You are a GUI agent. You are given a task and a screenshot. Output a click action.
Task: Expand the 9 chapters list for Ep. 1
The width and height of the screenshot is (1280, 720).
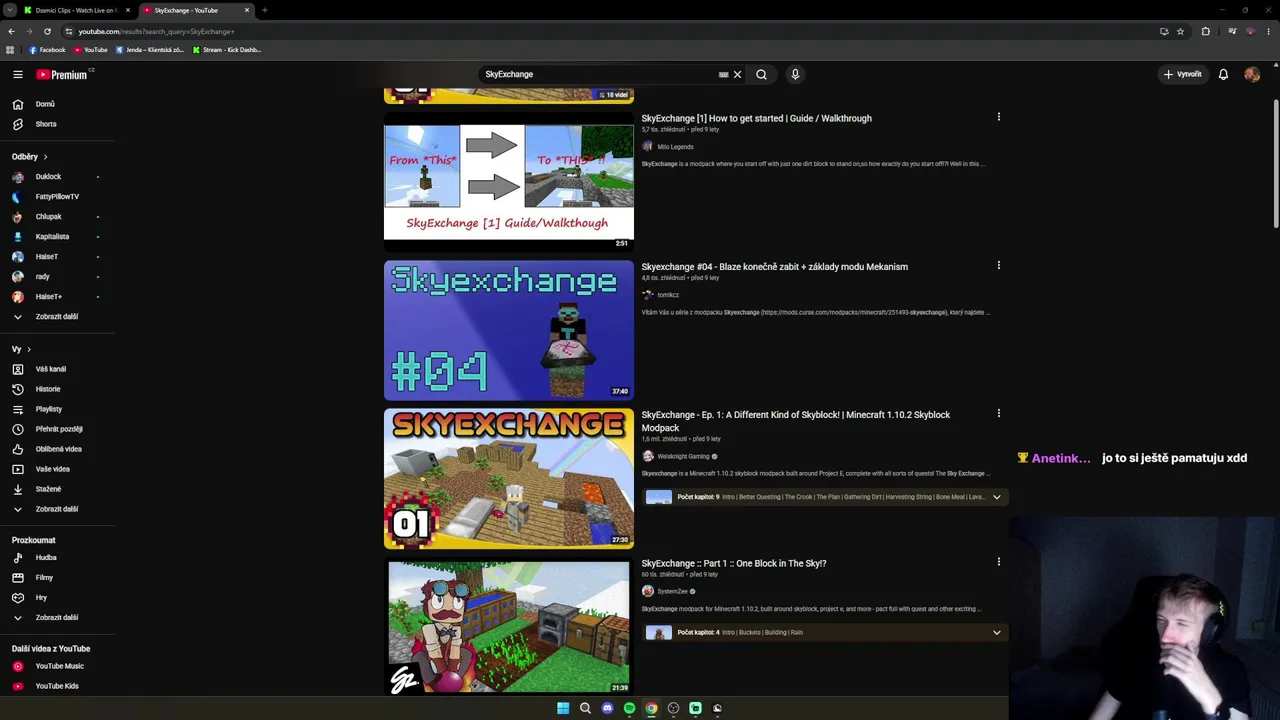[x=996, y=497]
